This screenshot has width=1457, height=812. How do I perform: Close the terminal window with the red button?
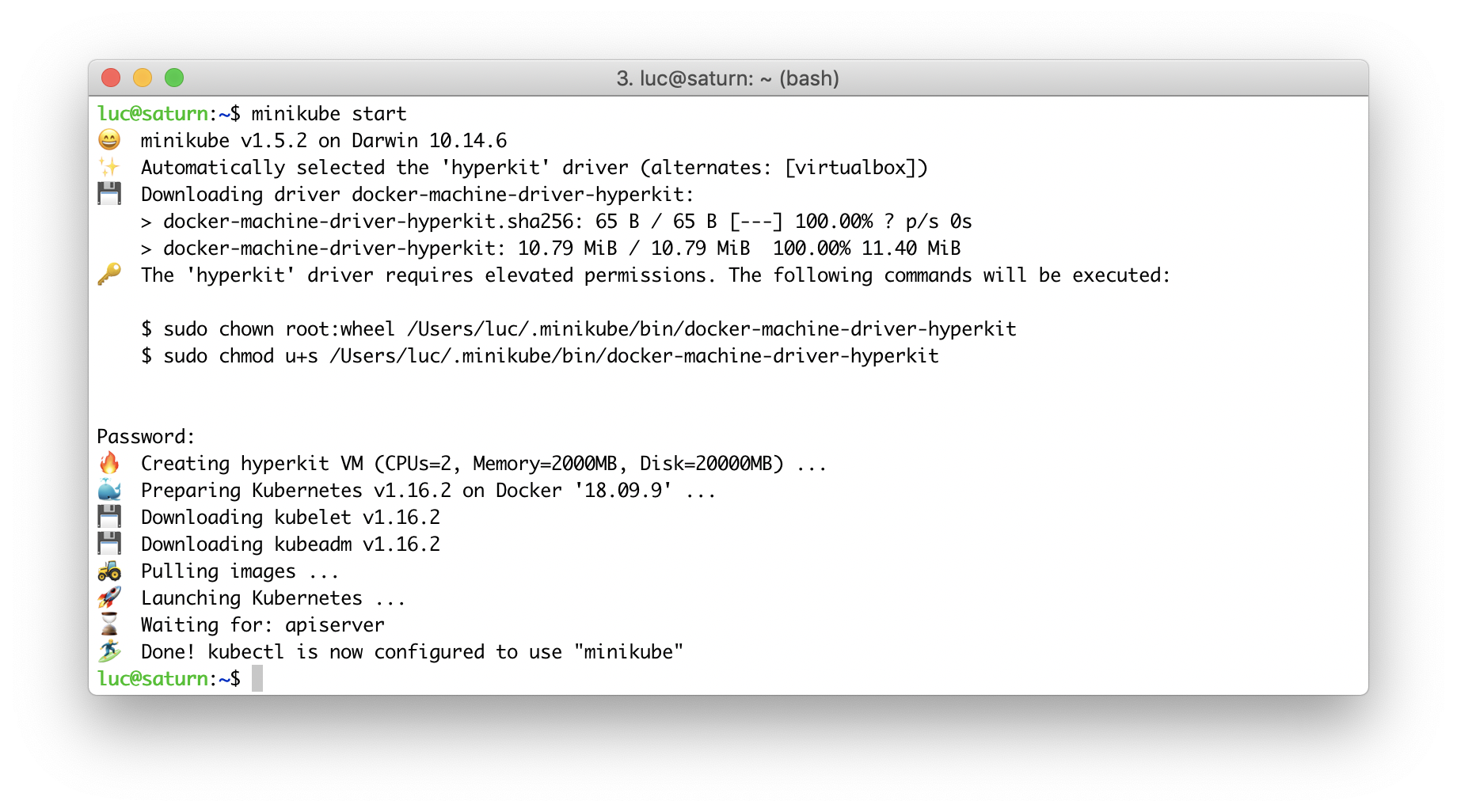coord(111,78)
